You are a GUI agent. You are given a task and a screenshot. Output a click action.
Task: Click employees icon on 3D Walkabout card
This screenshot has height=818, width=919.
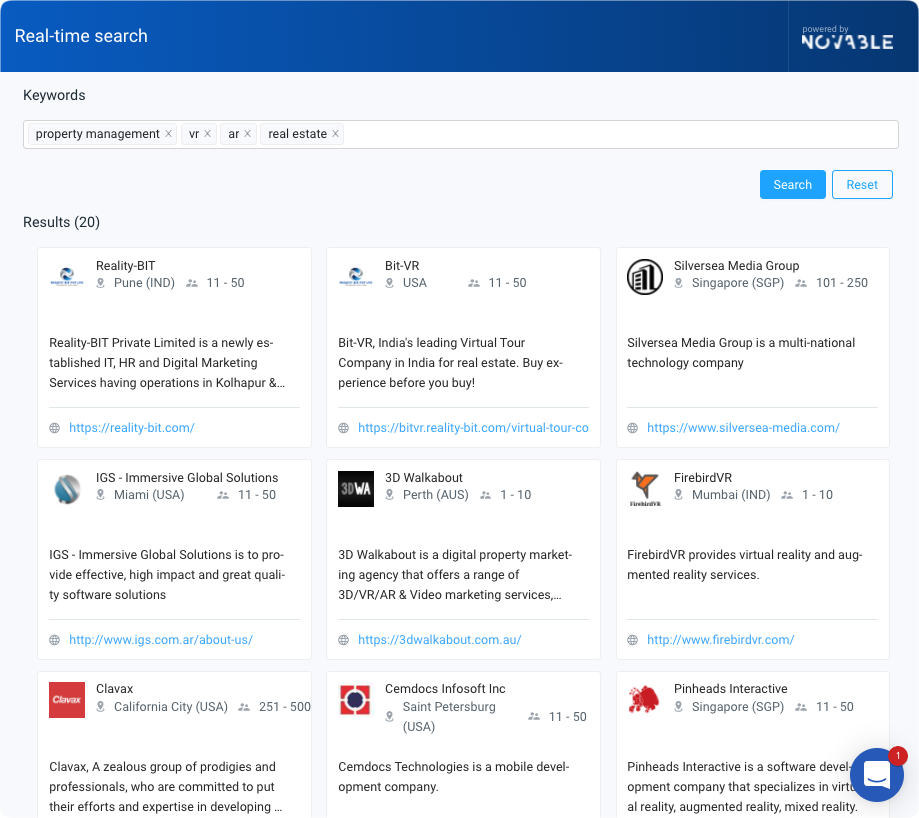tap(485, 495)
